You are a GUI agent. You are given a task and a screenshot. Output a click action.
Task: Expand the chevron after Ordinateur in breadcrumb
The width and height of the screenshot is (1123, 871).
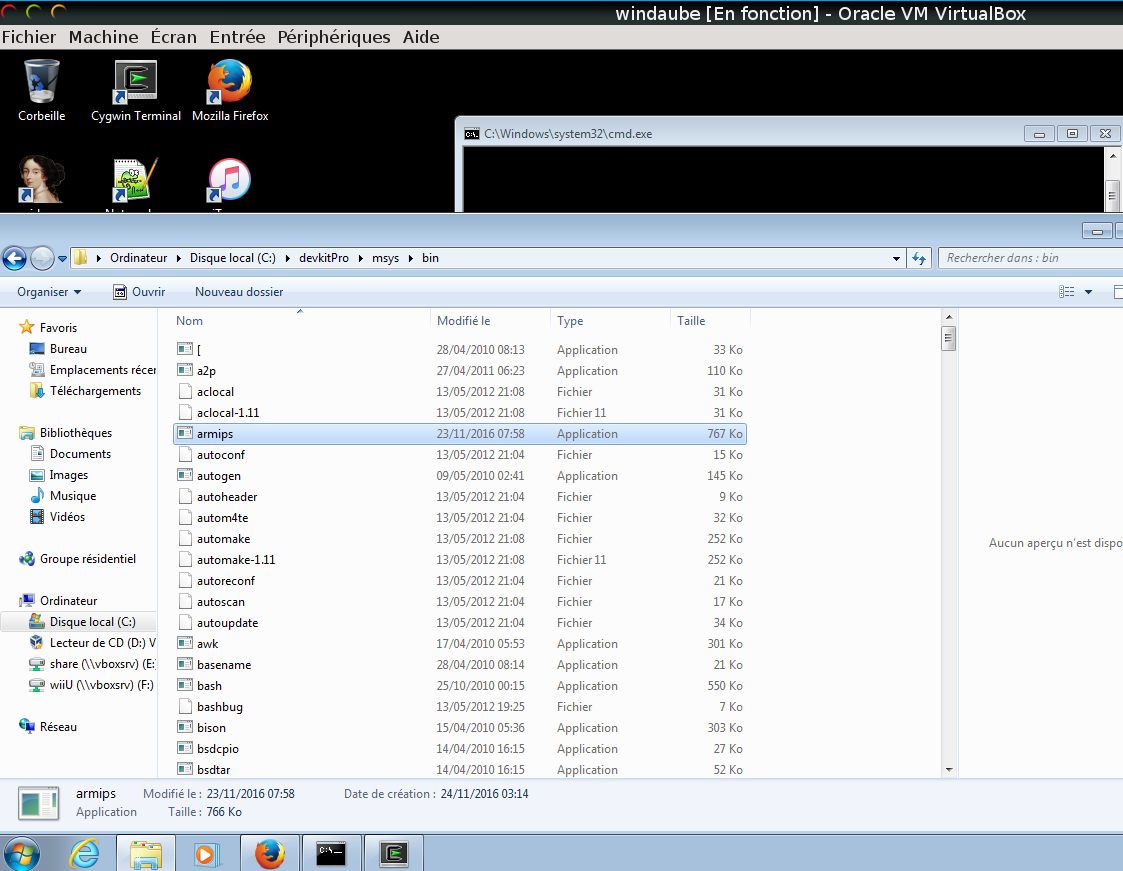click(179, 258)
